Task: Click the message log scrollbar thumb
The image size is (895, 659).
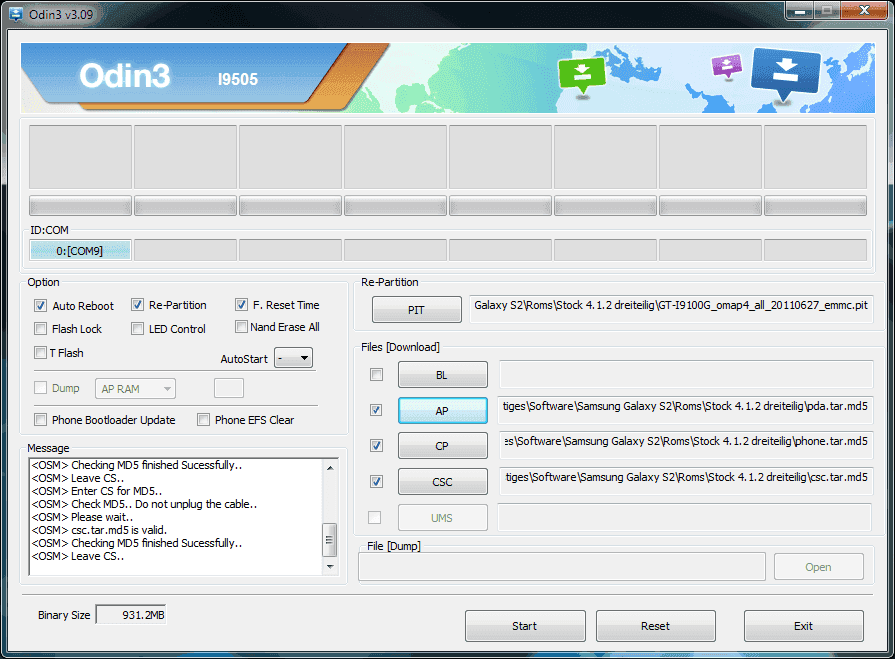Action: [x=330, y=540]
